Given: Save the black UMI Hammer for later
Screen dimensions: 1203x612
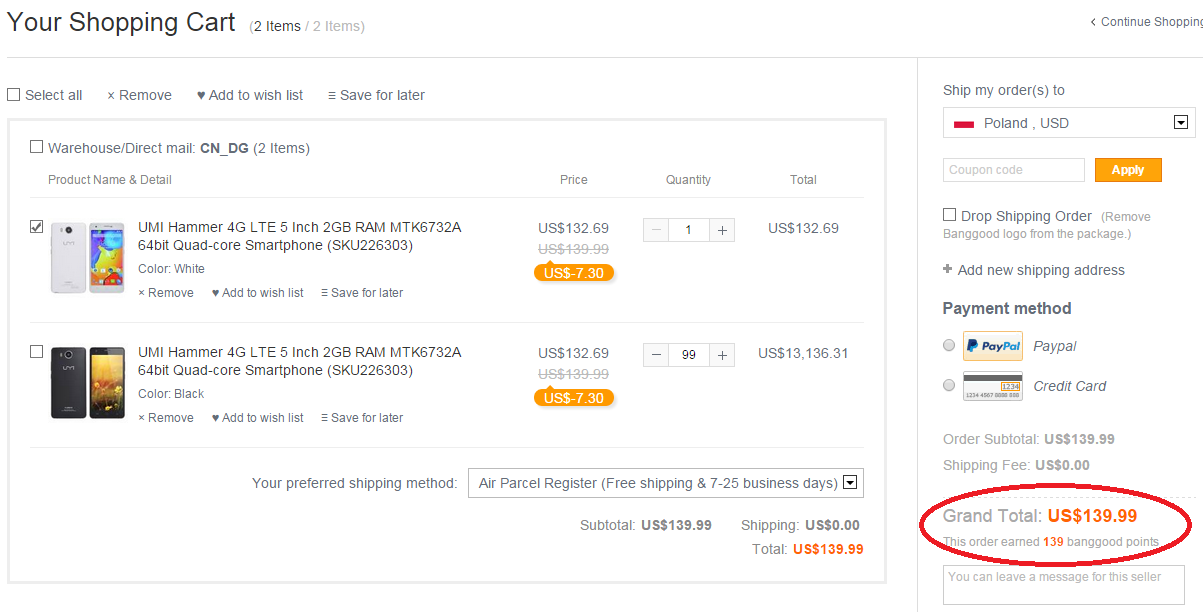Looking at the screenshot, I should click(x=362, y=418).
